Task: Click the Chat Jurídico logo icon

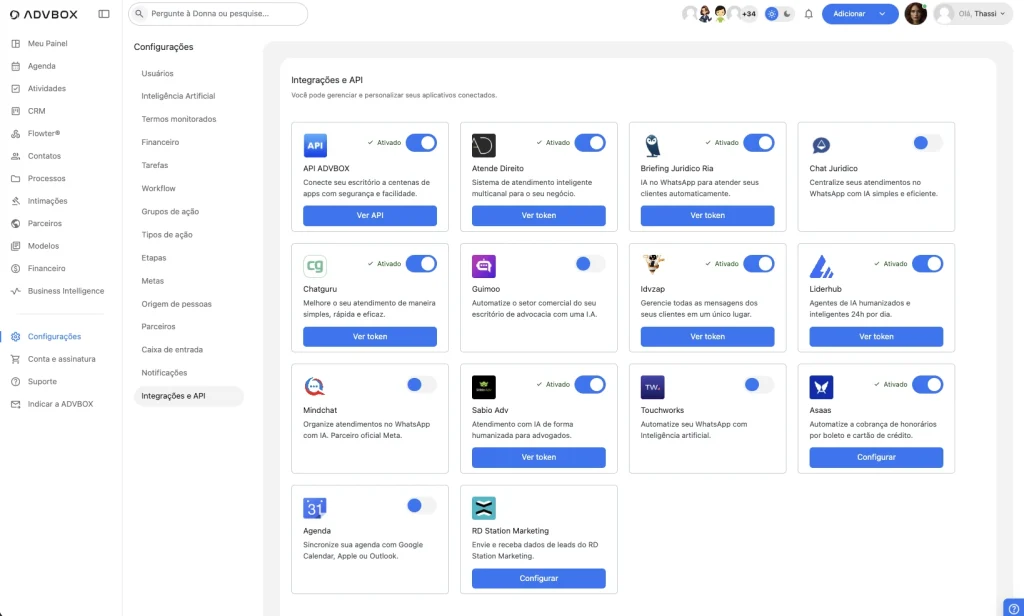Action: pyautogui.click(x=821, y=145)
